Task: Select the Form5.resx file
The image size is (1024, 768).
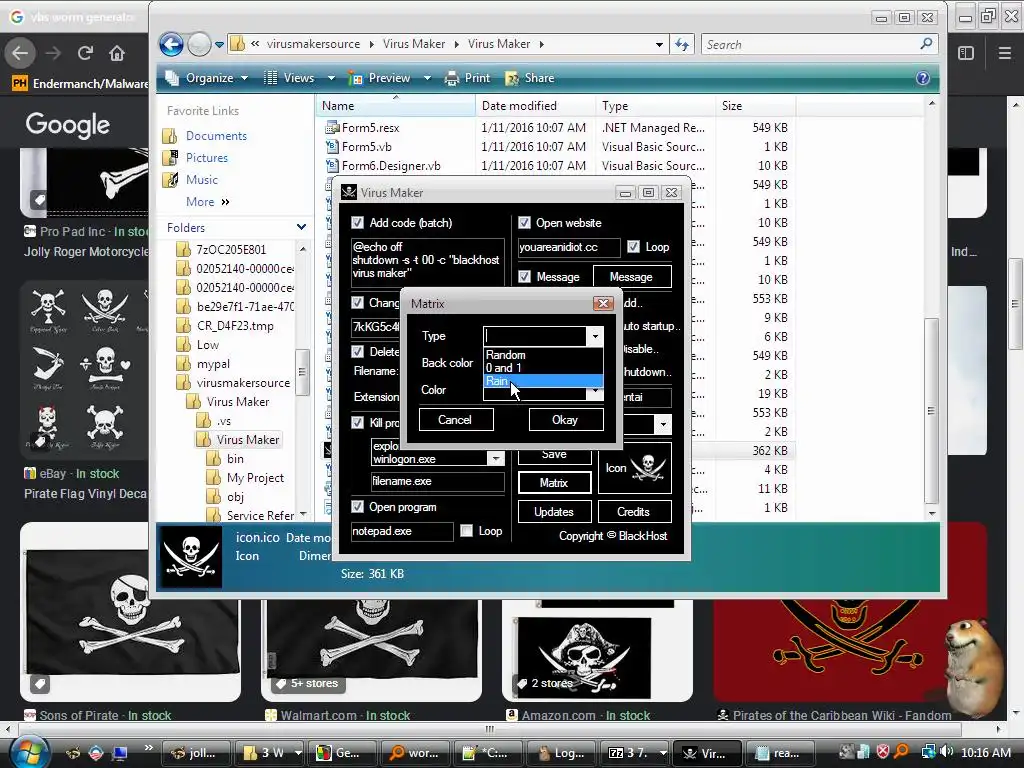Action: tap(370, 128)
